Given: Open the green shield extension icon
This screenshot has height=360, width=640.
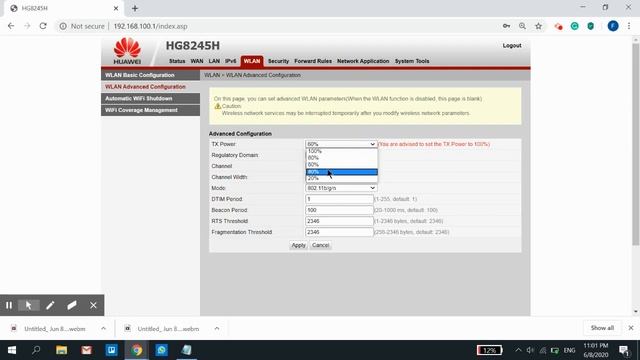Looking at the screenshot, I should point(591,26).
